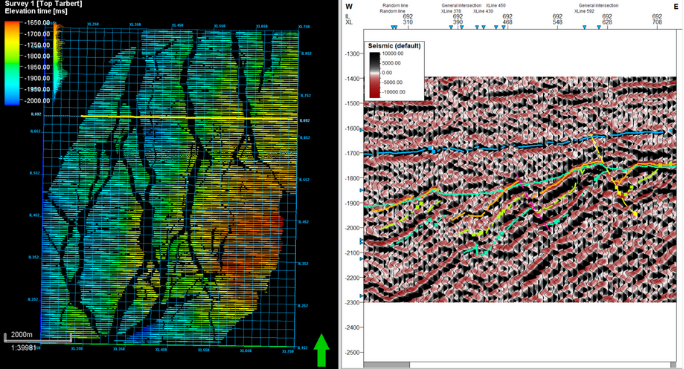Click the 'Survey 1 [Top Tarbert]' title text
Viewport: 684px width, 369px height.
[43, 4]
